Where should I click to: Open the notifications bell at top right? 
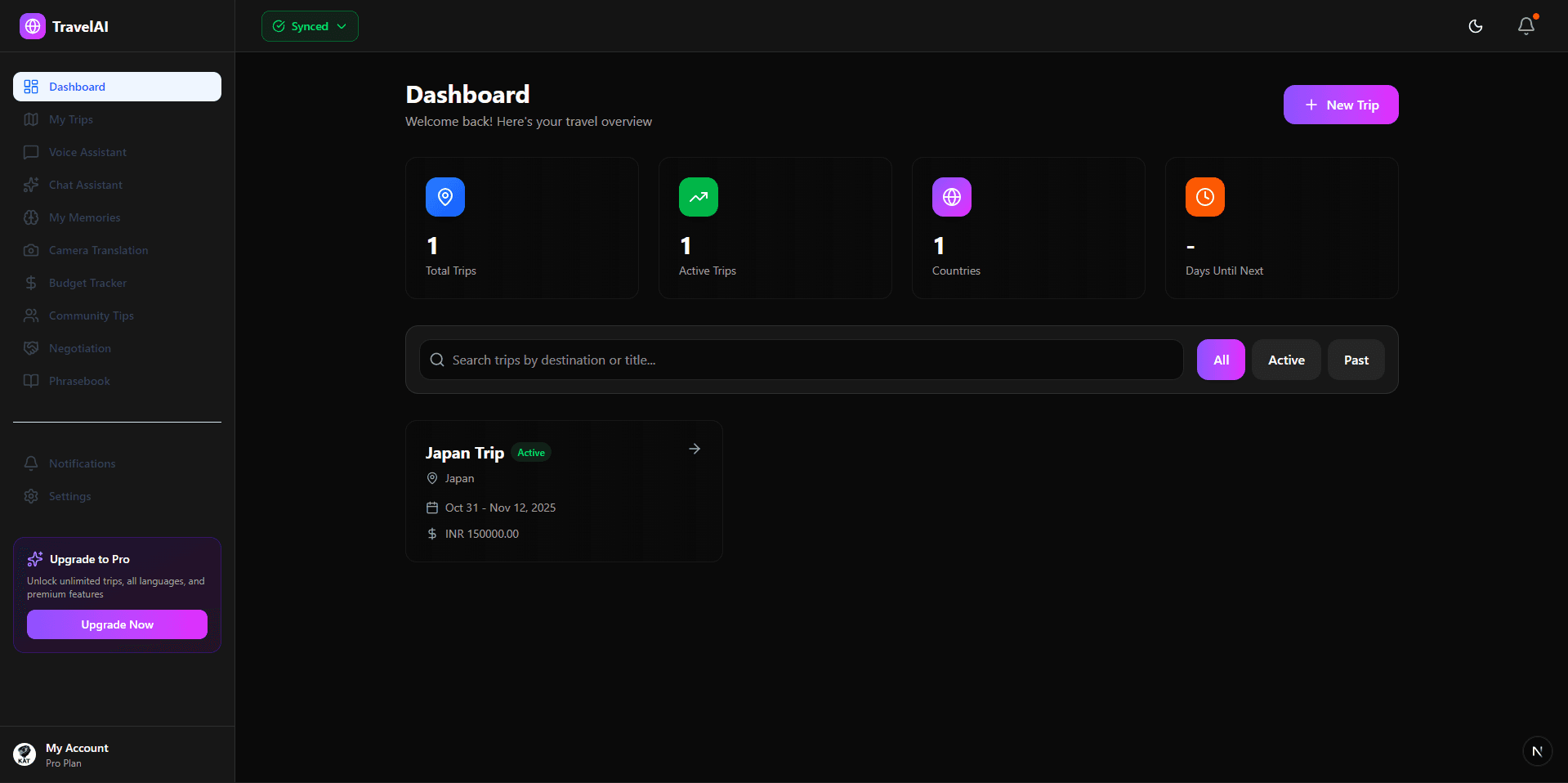(x=1525, y=26)
